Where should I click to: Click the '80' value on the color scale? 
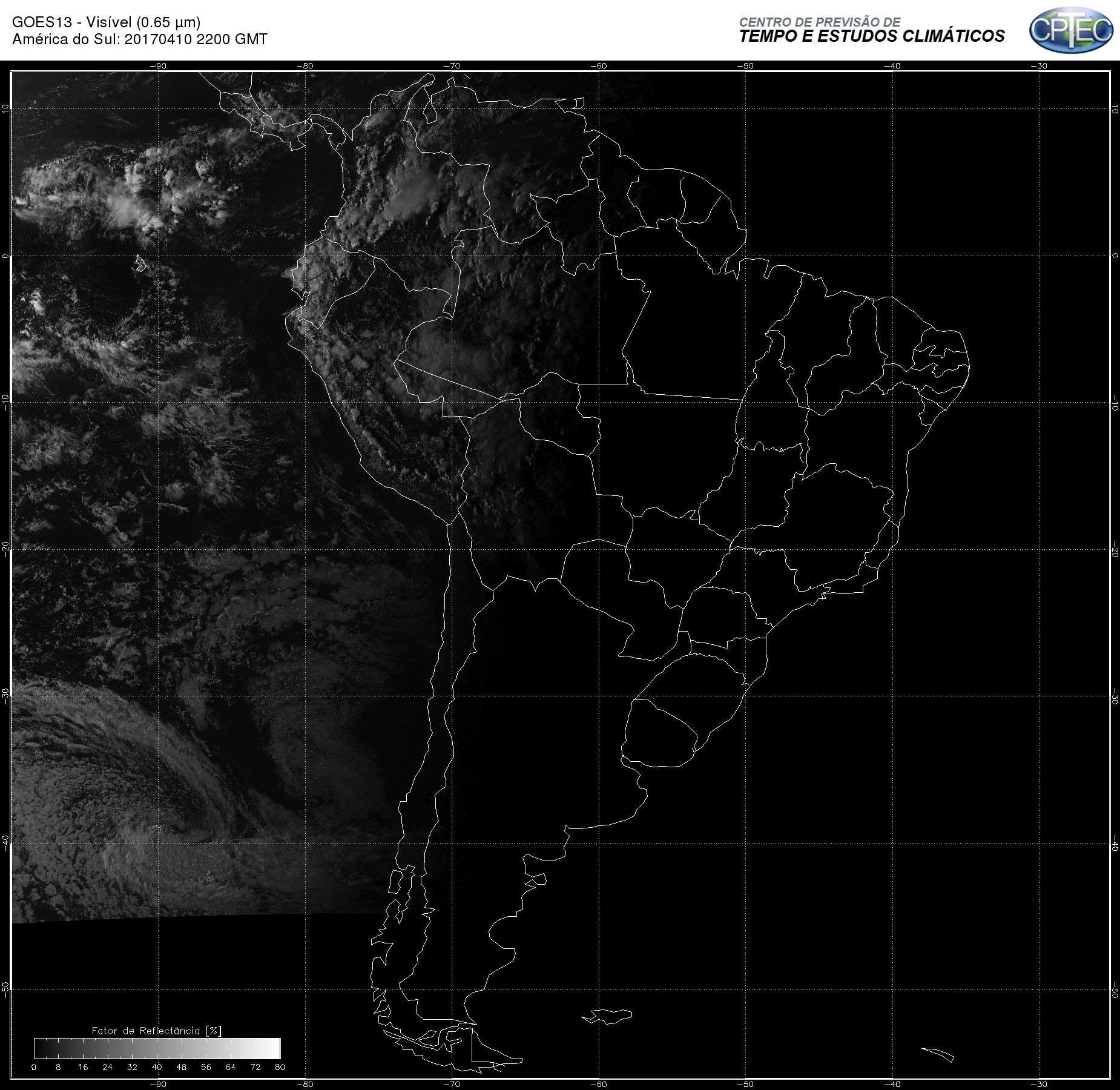click(x=280, y=1067)
